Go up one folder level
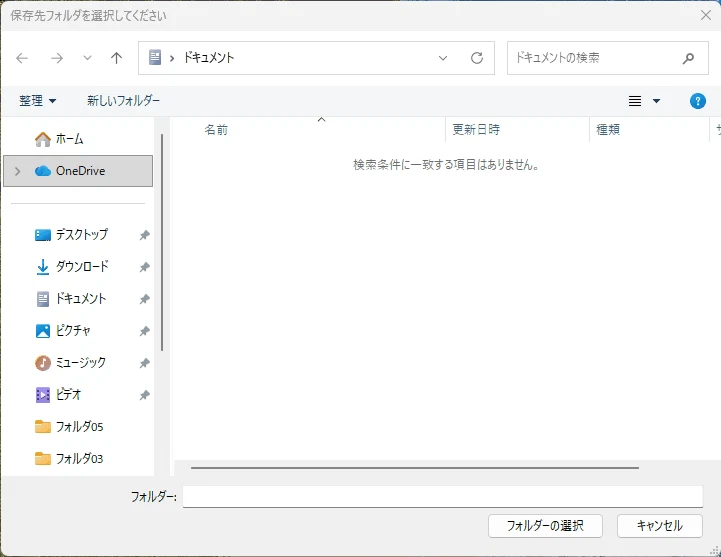The image size is (721, 557). [x=116, y=58]
